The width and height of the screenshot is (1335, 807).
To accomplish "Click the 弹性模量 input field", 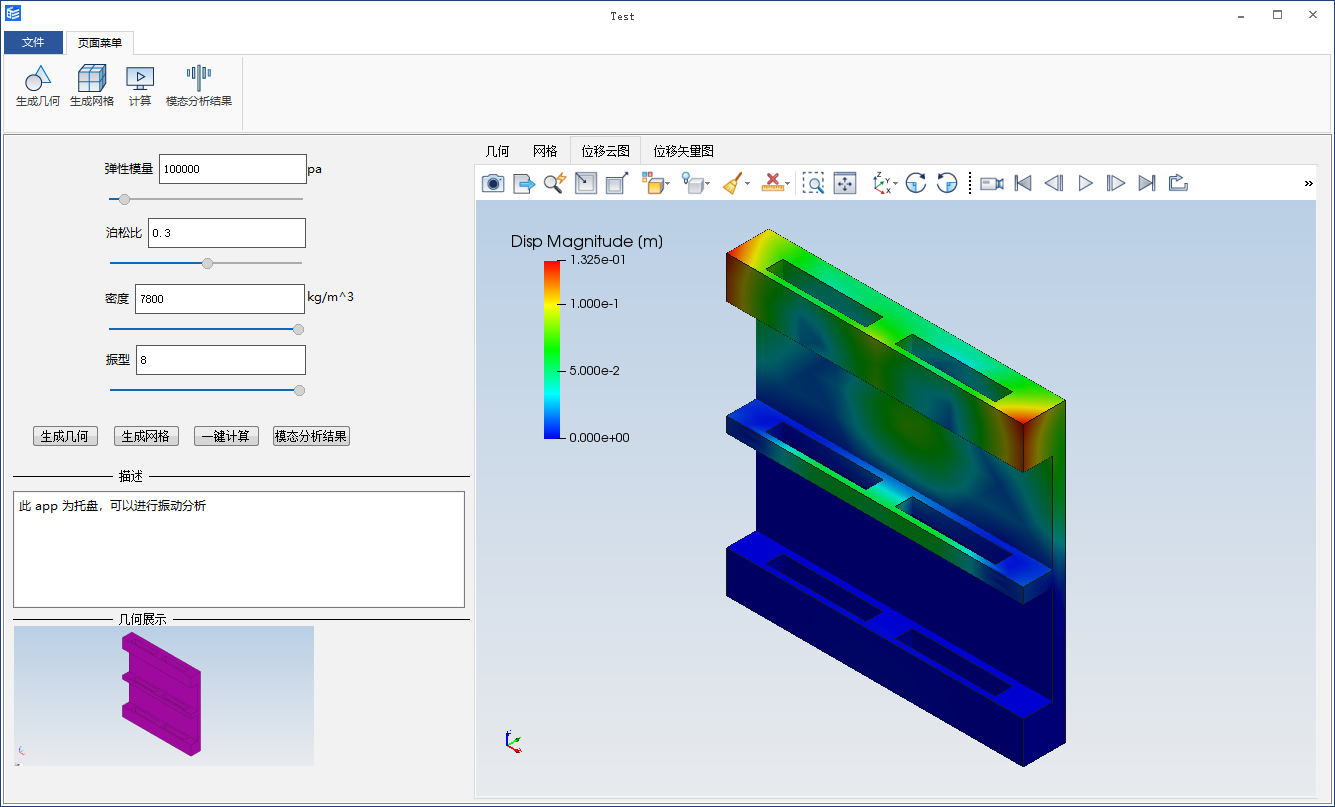I will (232, 169).
